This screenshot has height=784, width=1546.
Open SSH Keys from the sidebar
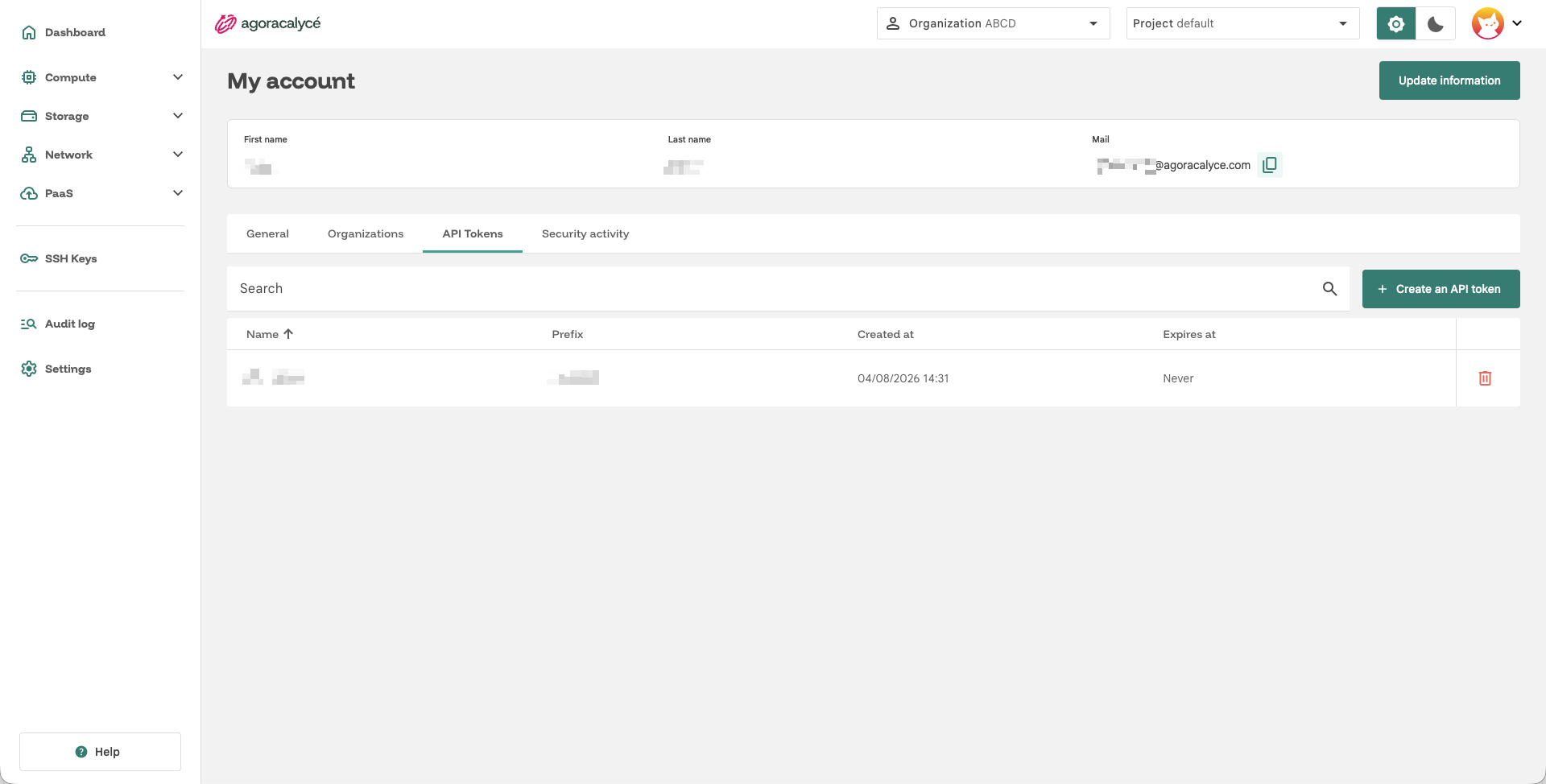pyautogui.click(x=71, y=258)
